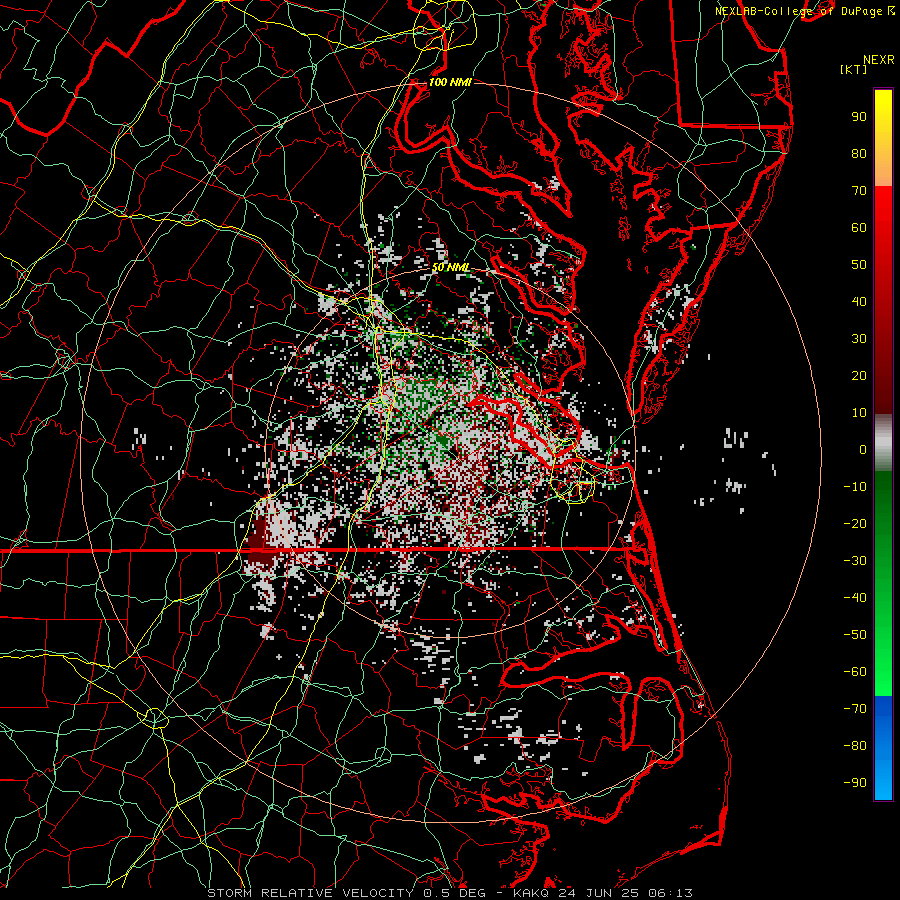Select the positive 90 knot scale value
The width and height of the screenshot is (900, 900).
(859, 117)
